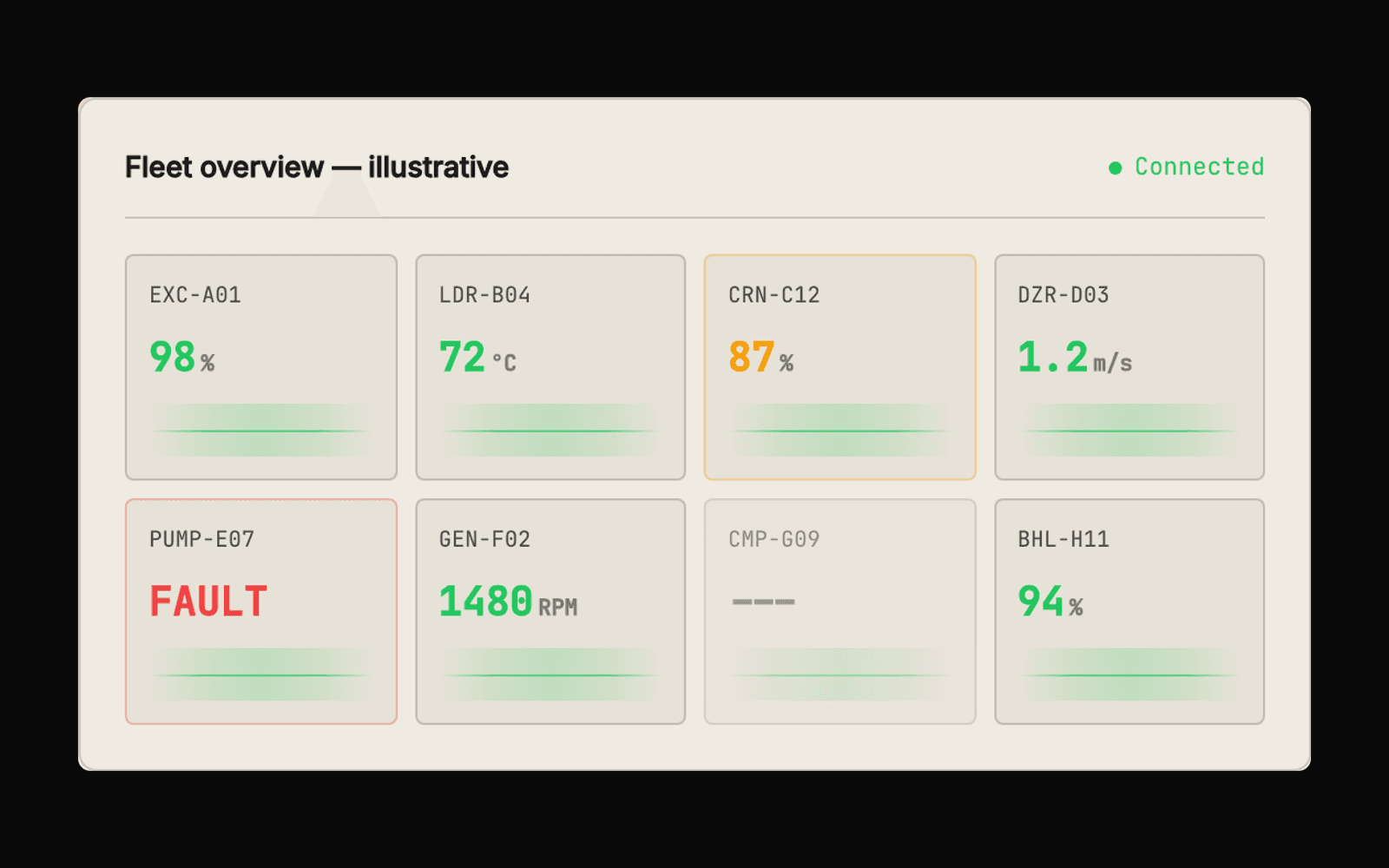Open the LDR-B04 equipment card

coord(550,367)
